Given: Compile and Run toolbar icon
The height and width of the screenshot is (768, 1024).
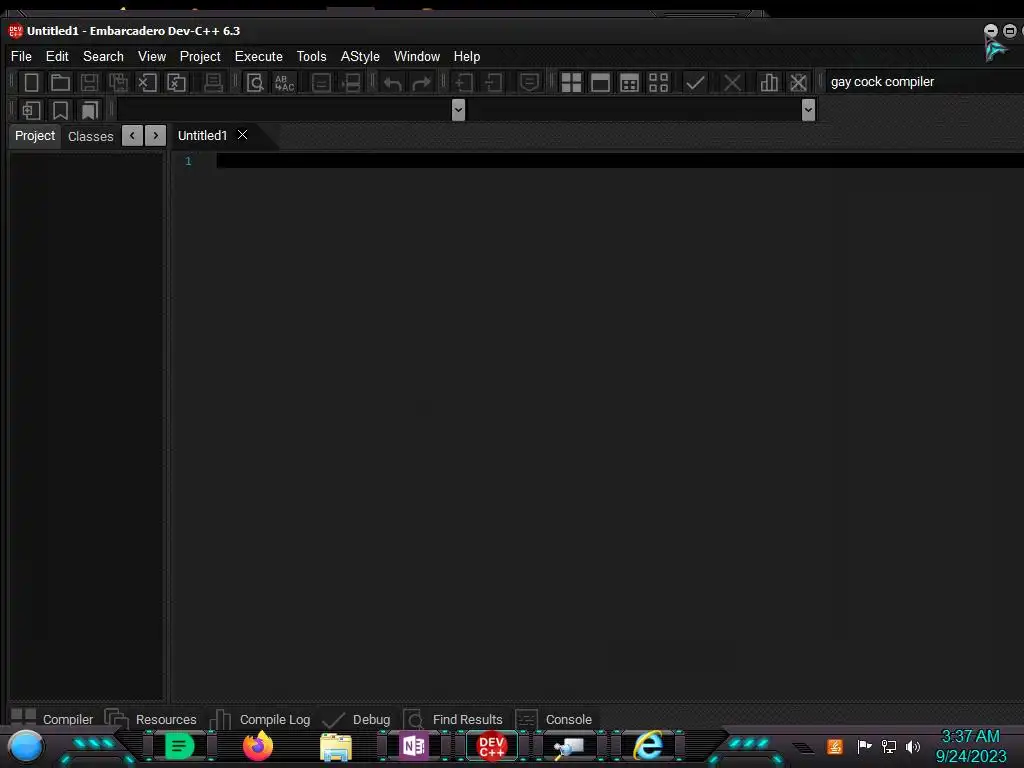Looking at the screenshot, I should click(x=630, y=82).
